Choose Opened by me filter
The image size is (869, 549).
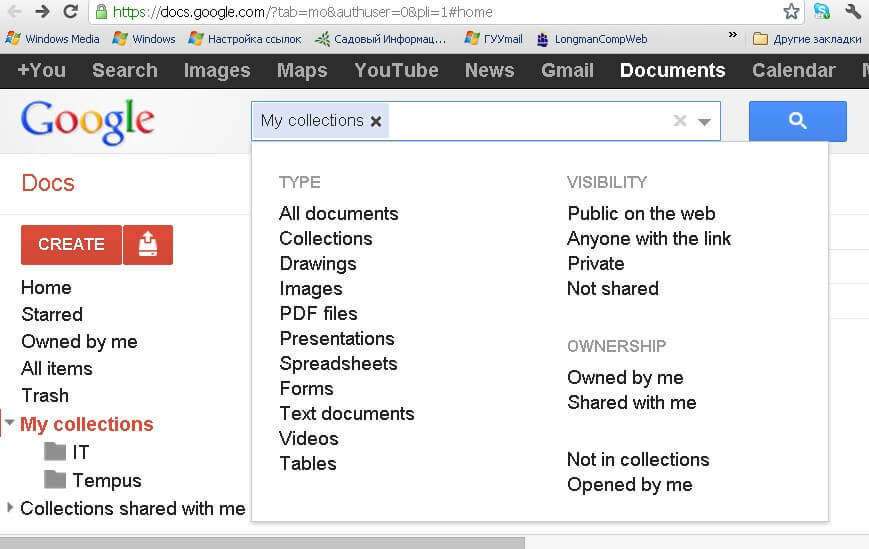(x=630, y=485)
